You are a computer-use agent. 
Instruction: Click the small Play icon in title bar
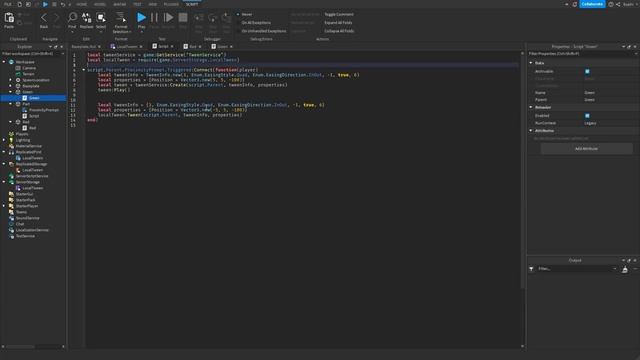(45, 4)
